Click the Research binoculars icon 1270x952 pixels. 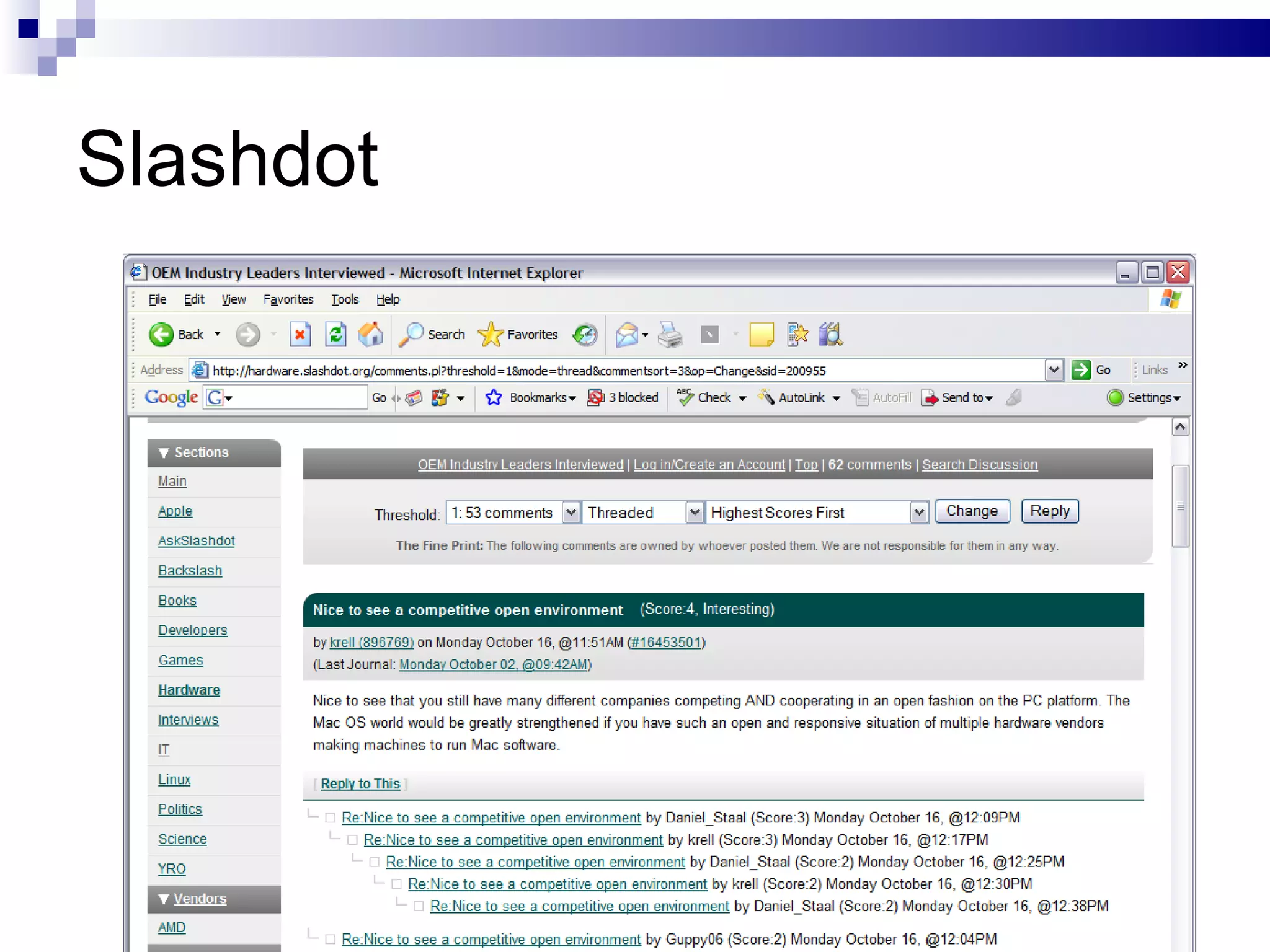point(831,335)
